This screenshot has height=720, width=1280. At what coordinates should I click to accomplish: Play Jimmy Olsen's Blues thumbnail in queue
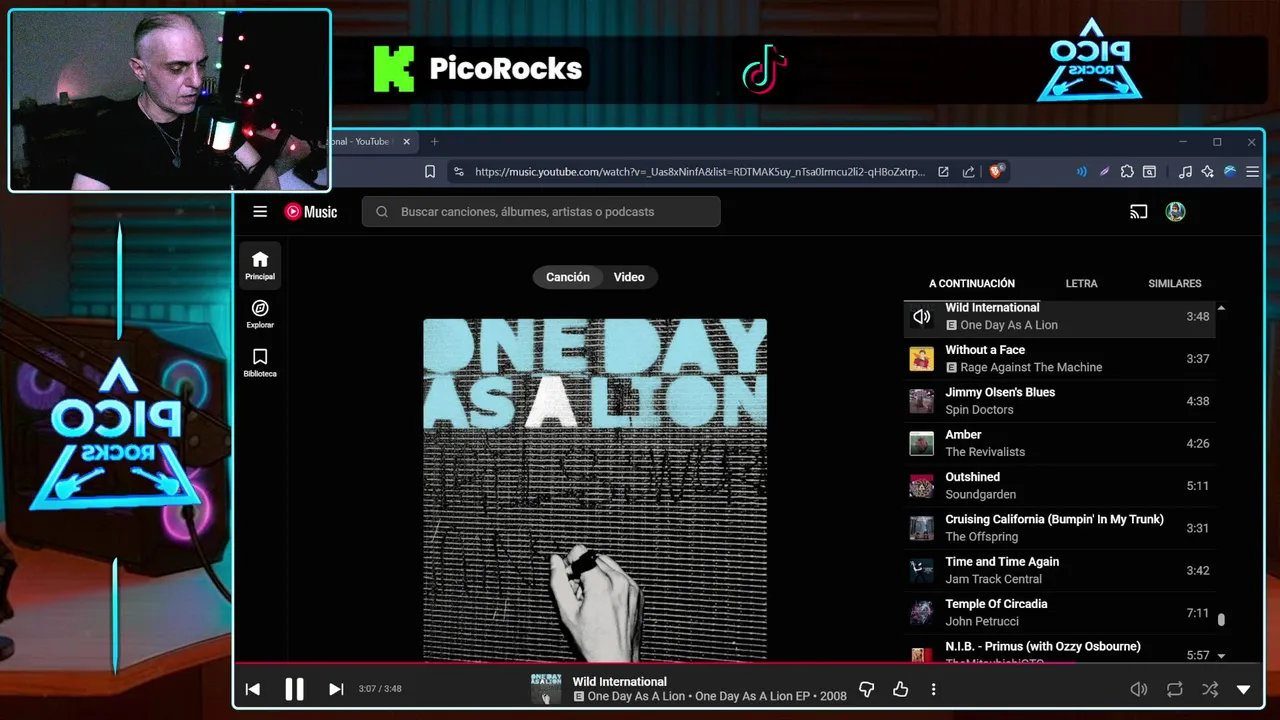tap(921, 401)
